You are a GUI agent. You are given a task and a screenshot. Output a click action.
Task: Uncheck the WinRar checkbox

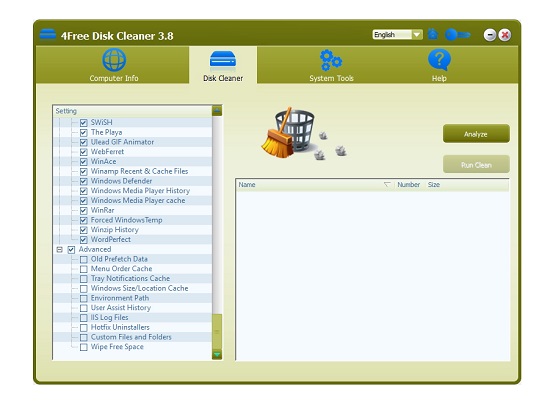click(x=83, y=210)
